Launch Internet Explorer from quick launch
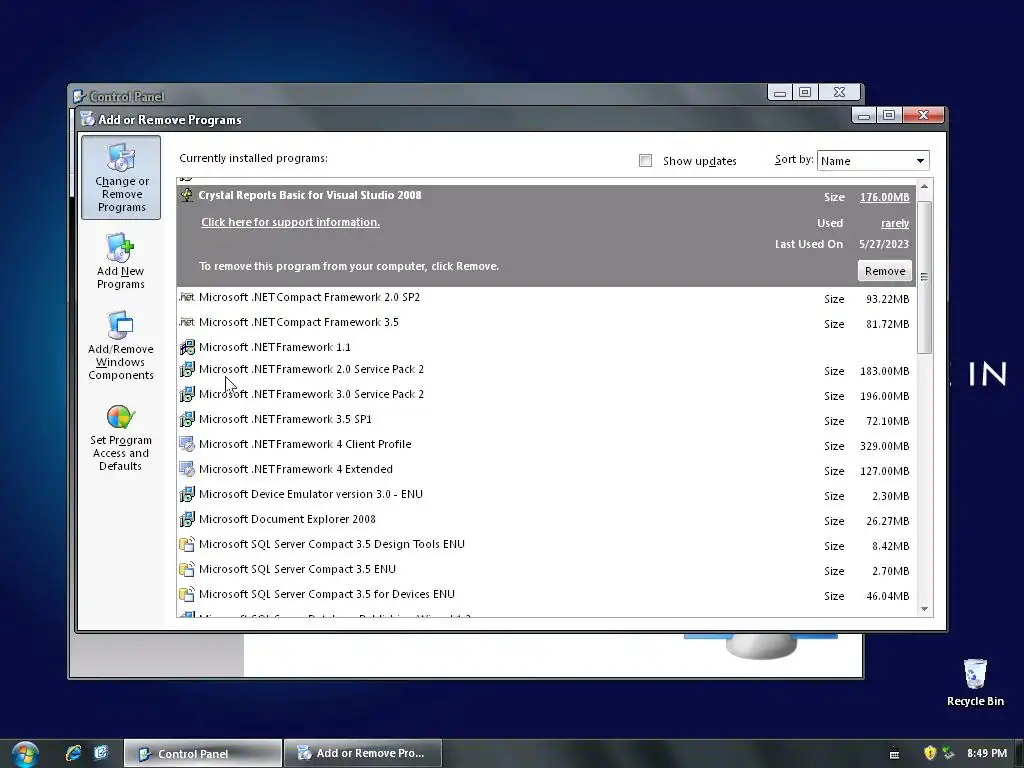Image resolution: width=1024 pixels, height=768 pixels. 73,753
